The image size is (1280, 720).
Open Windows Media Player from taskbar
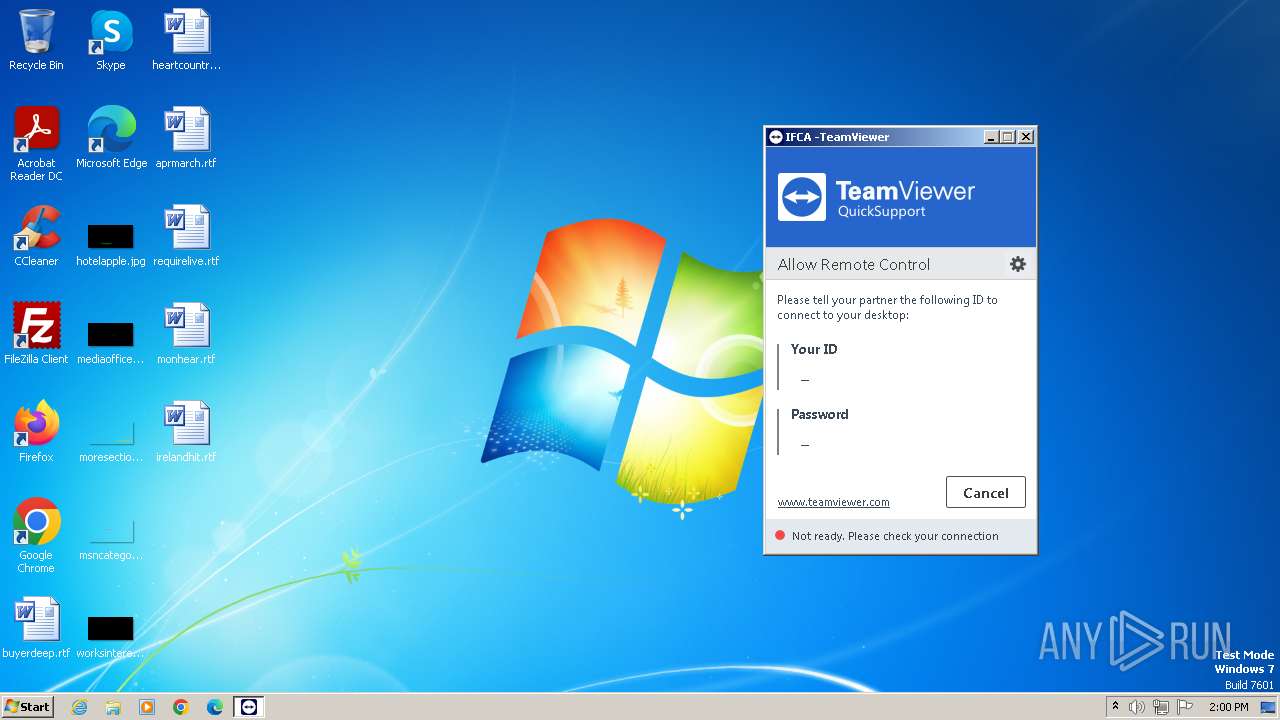pos(147,707)
